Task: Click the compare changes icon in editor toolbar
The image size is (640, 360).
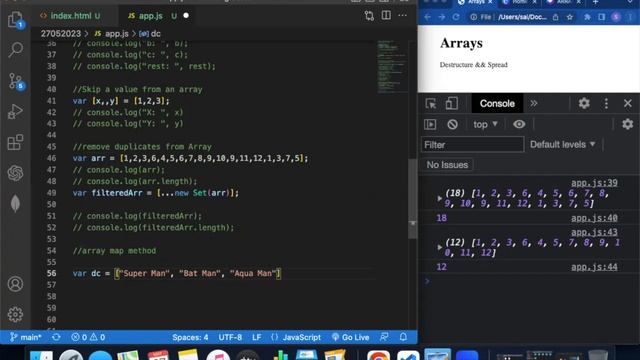Action: (369, 16)
